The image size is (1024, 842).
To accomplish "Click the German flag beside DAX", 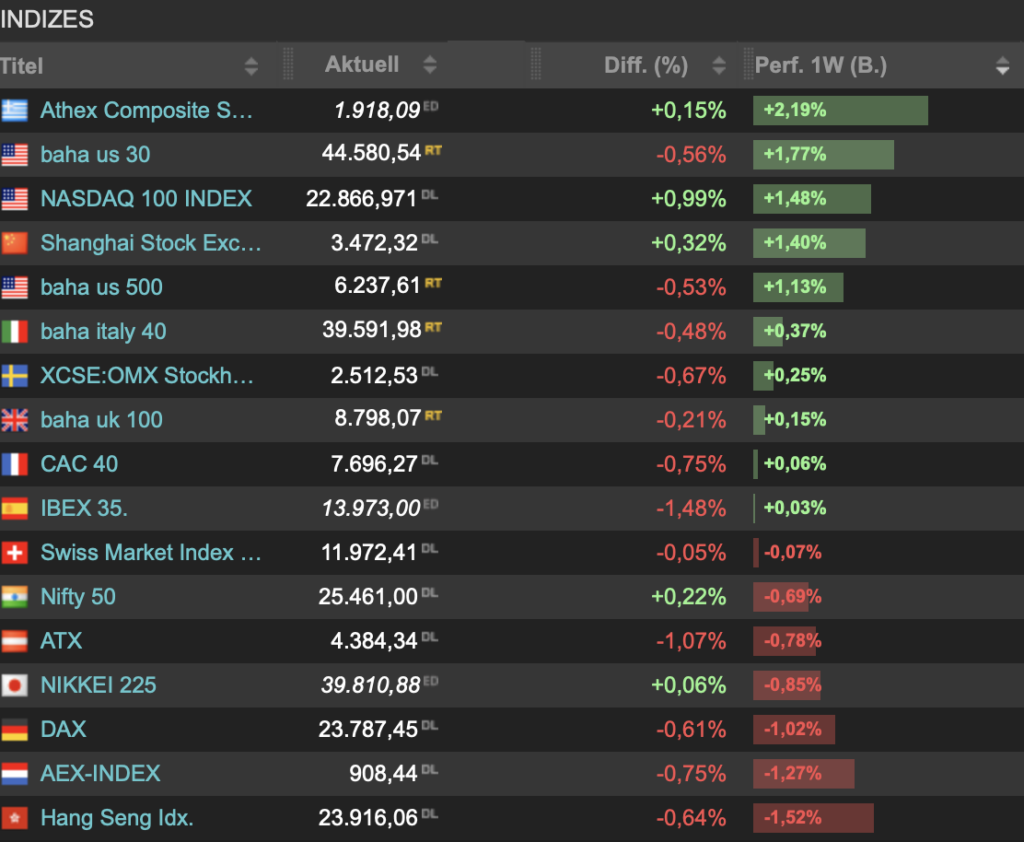I will tap(14, 730).
